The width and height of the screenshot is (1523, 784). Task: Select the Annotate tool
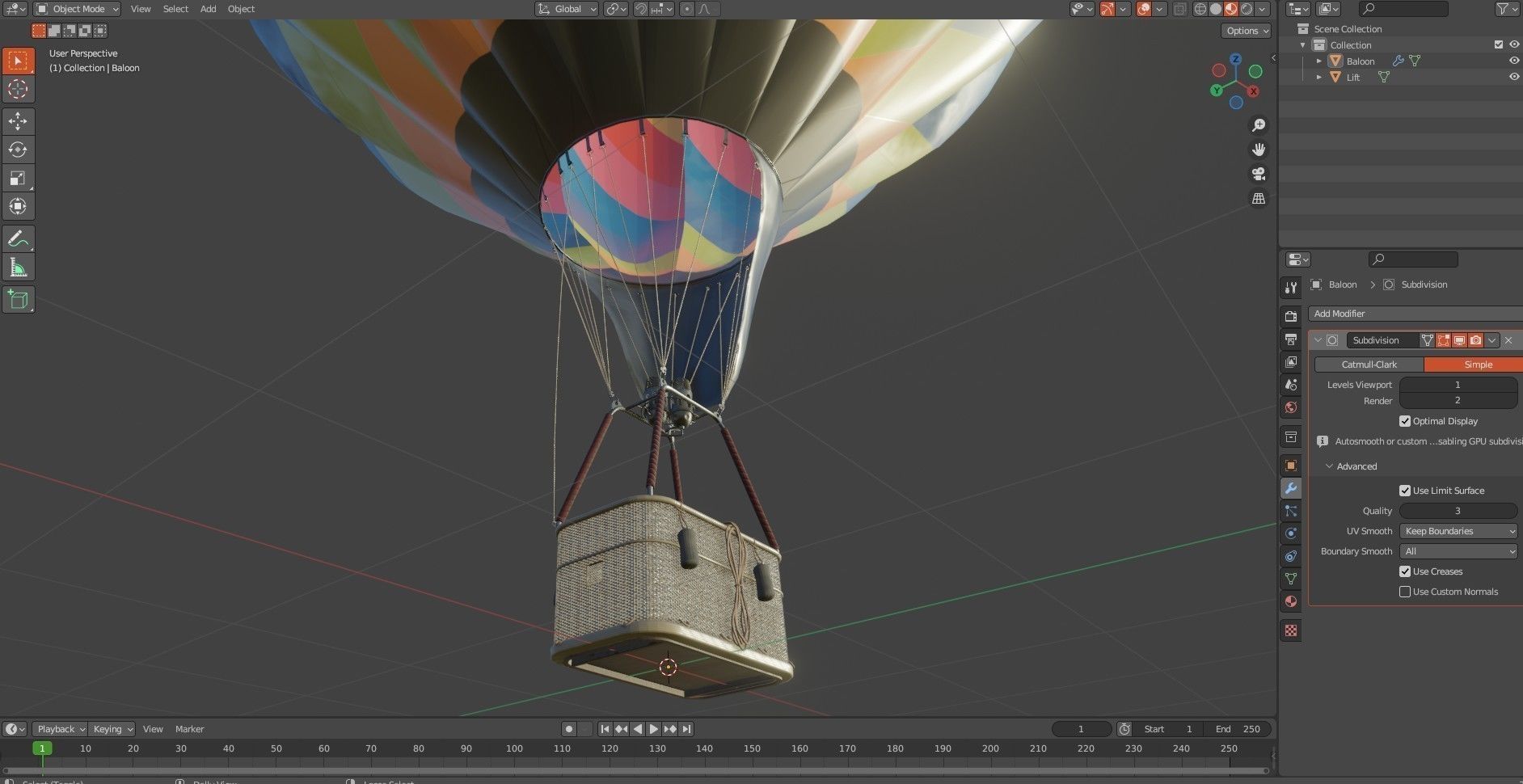[x=18, y=239]
